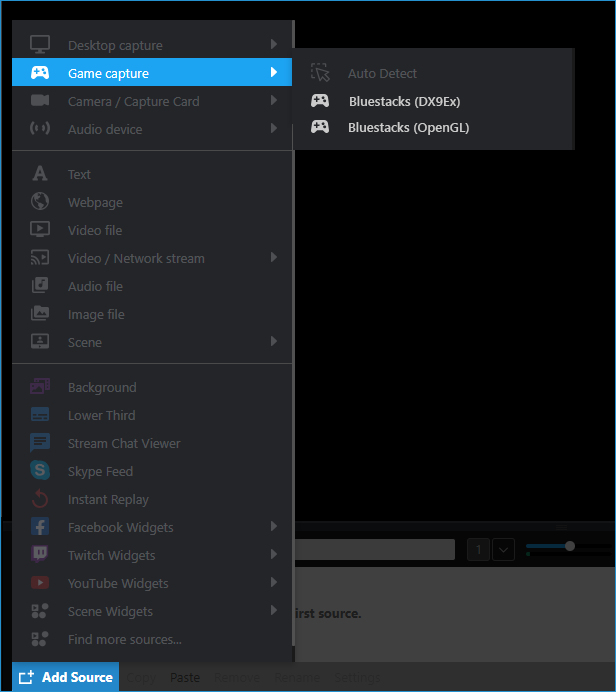Click the Lower Third blue icon
Image resolution: width=616 pixels, height=692 pixels.
tap(40, 414)
